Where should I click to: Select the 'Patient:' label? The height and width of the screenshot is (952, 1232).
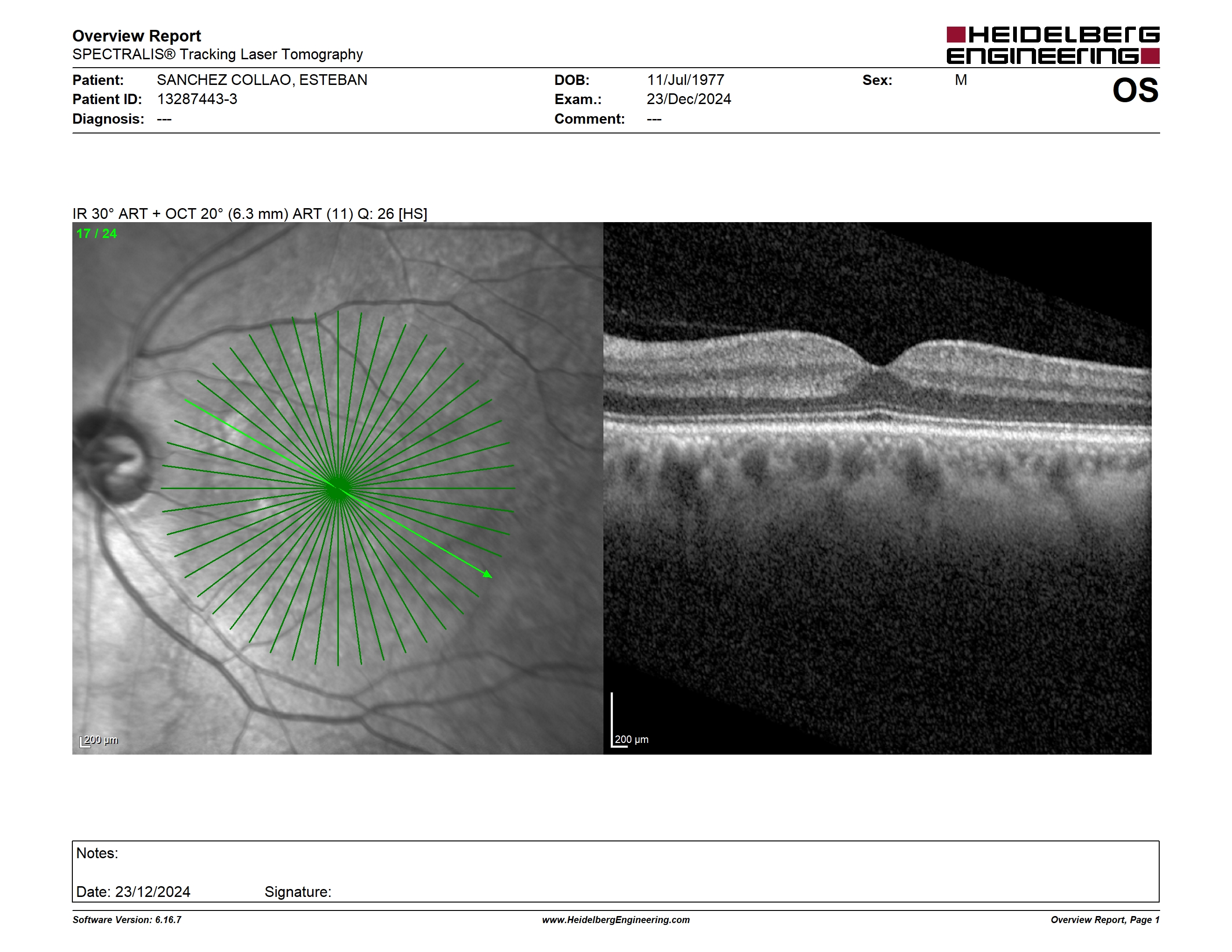tap(98, 80)
